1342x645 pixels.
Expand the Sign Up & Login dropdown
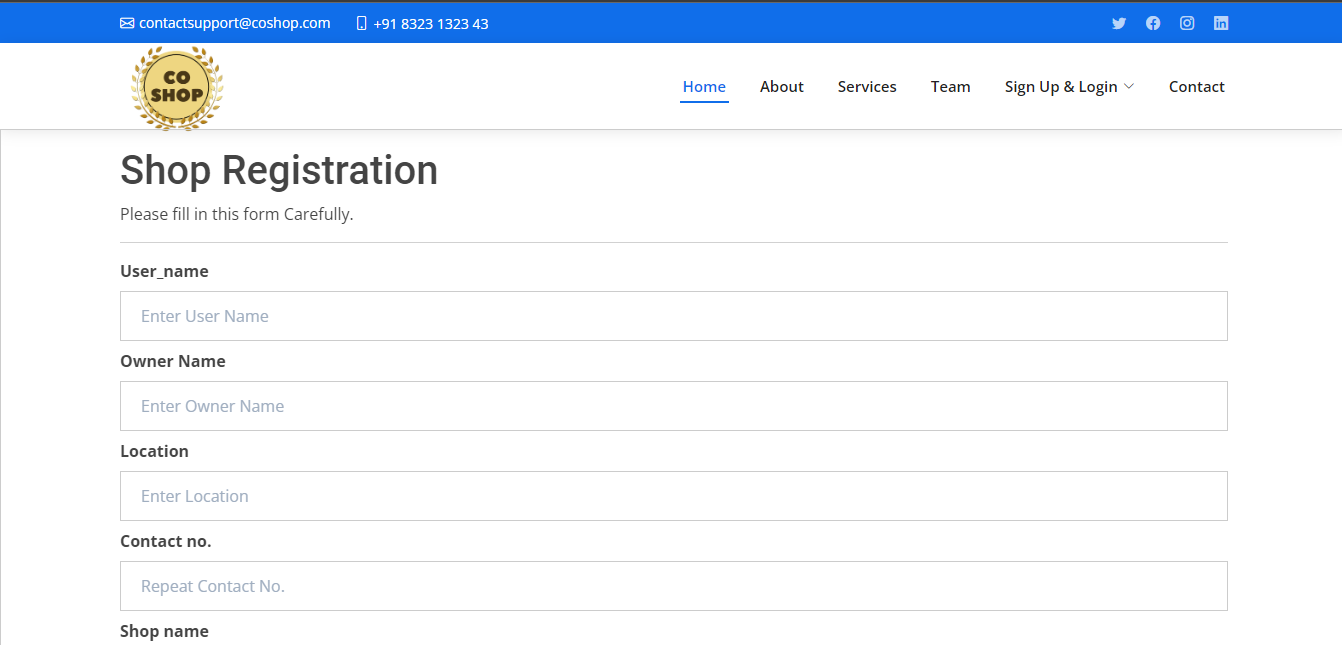point(1069,87)
